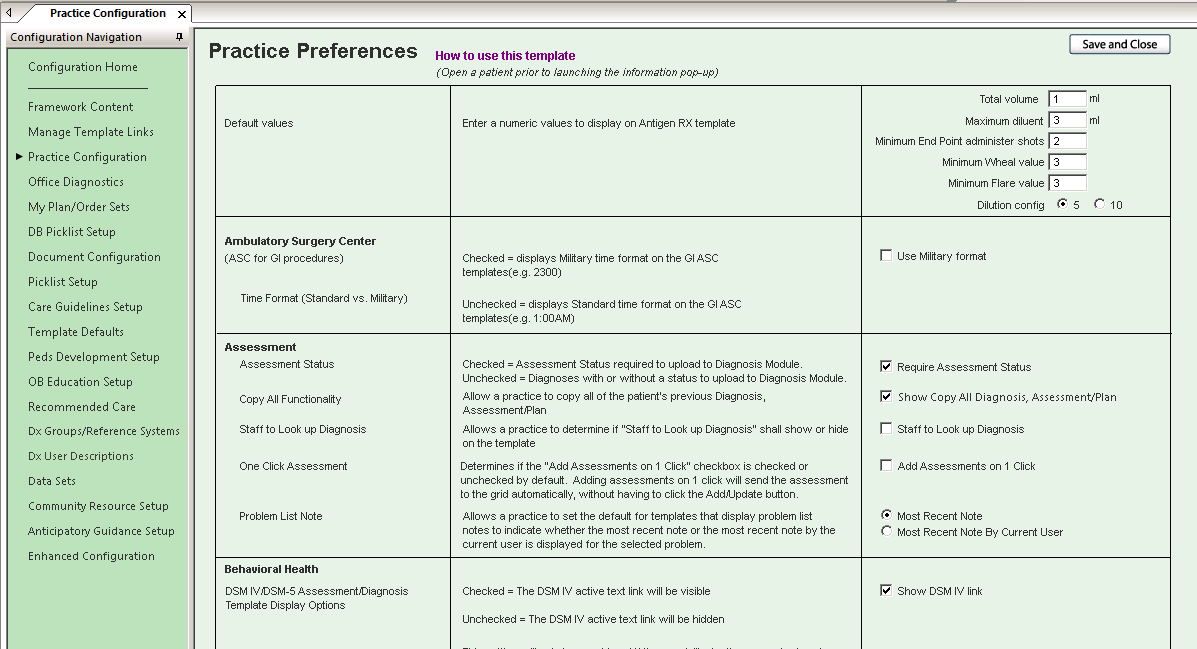Screen dimensions: 1197x649
Task: Select Manage Template Links
Action: (91, 132)
